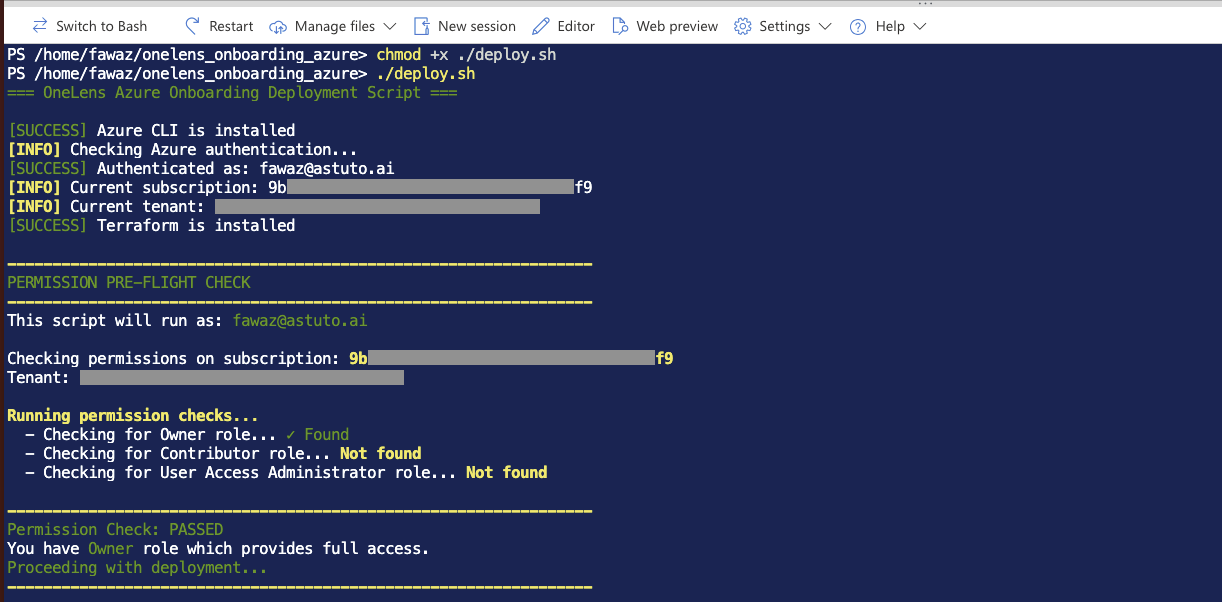Select the 'Switch to Bash' text label
The image size is (1222, 602).
[x=101, y=26]
